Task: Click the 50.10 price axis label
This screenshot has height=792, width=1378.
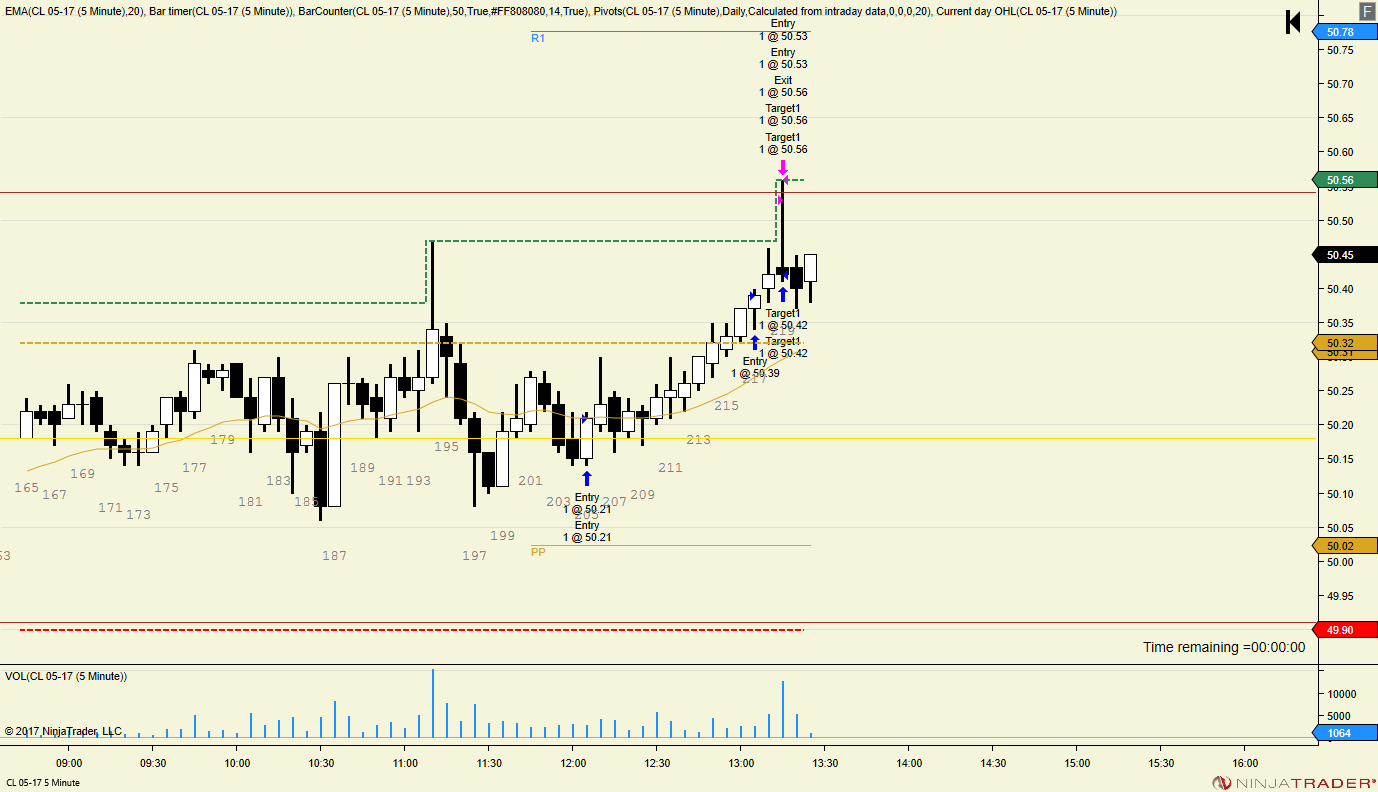Action: [1340, 494]
